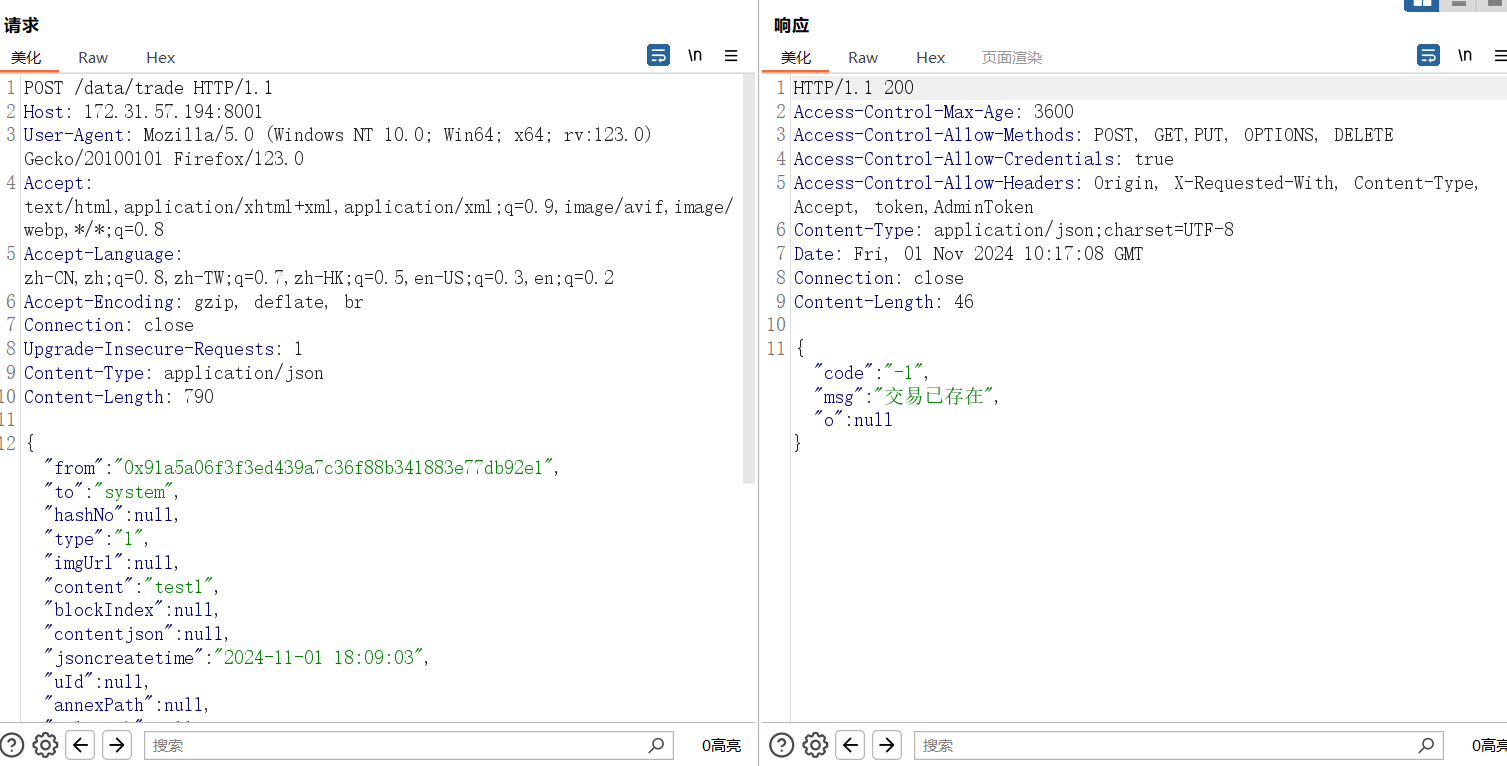
Task: Open help icon in response search bar
Action: click(782, 745)
